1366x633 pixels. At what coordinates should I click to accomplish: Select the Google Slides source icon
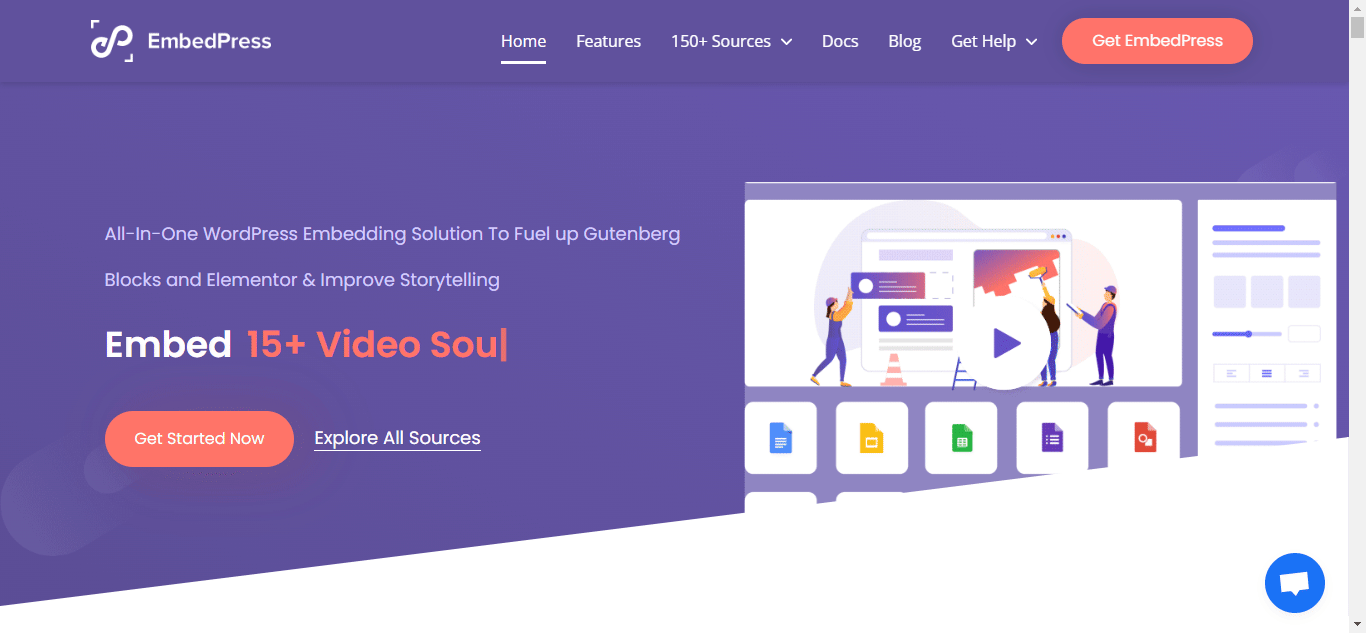[x=871, y=437]
